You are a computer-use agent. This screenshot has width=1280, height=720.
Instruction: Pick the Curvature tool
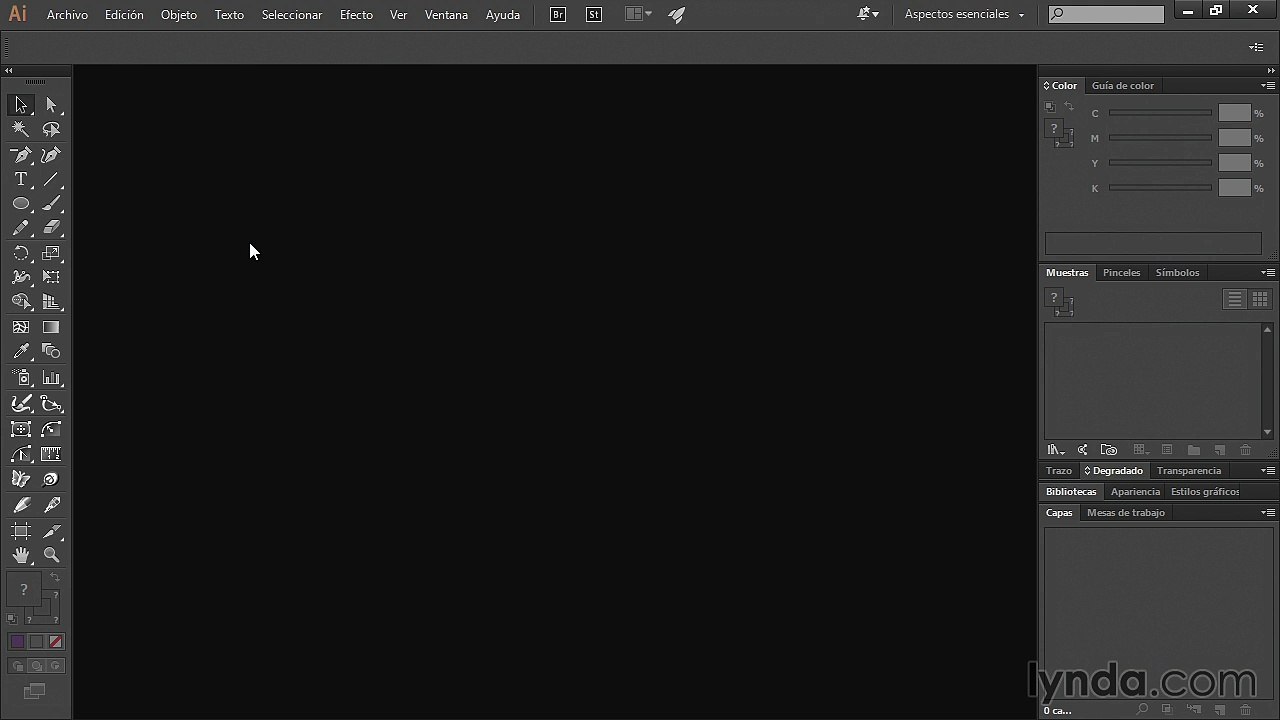[52, 155]
